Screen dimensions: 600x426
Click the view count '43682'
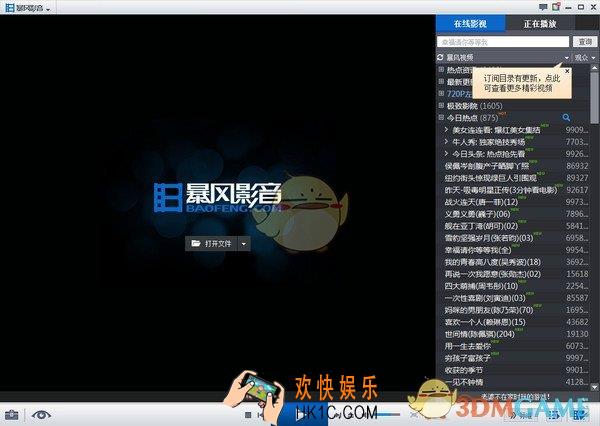577,322
